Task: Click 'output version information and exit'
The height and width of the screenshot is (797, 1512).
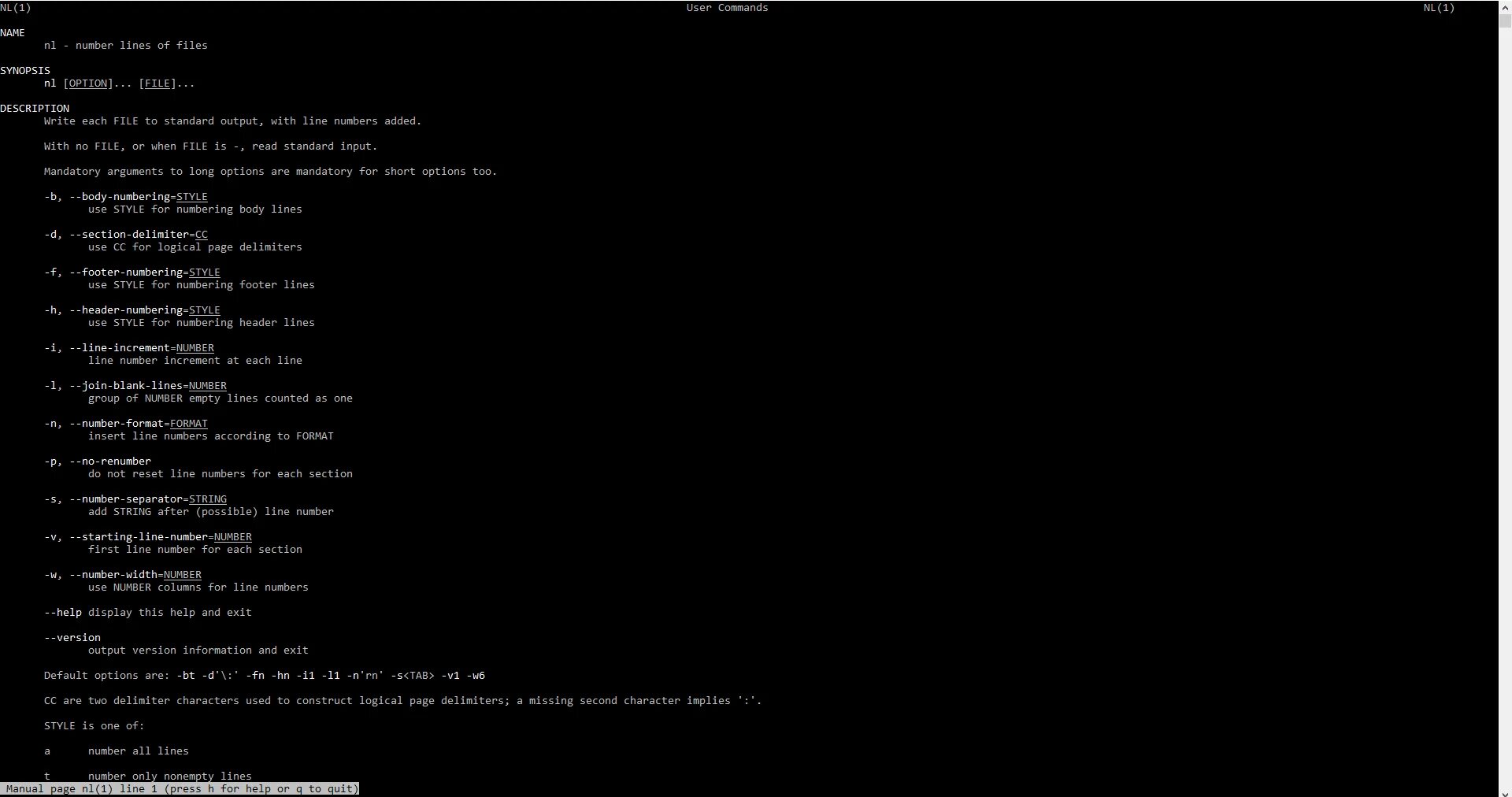Action: 198,650
